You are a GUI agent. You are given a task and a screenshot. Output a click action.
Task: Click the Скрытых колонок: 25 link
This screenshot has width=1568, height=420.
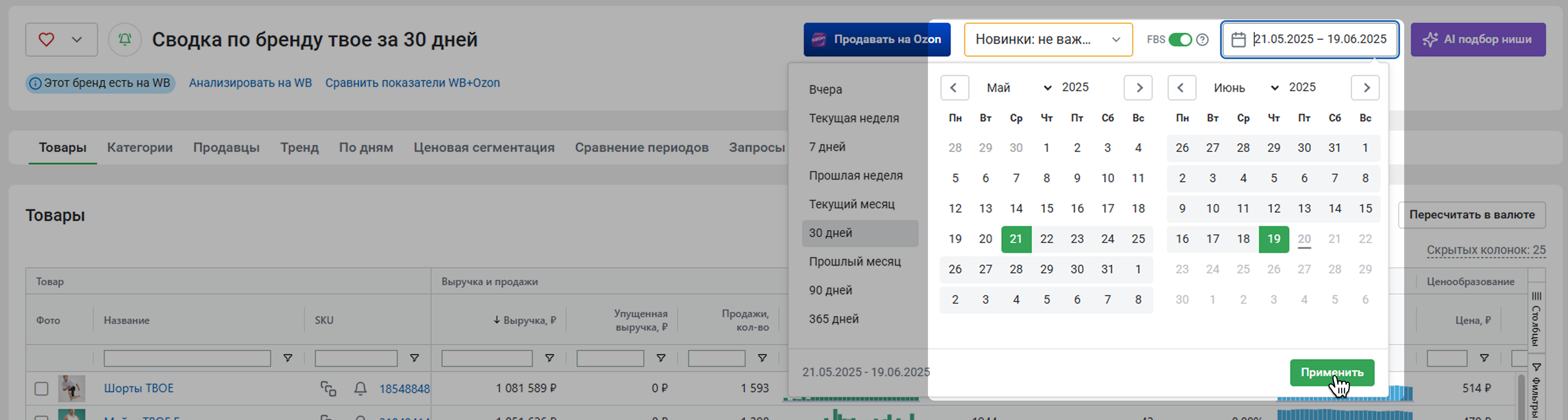(1486, 250)
